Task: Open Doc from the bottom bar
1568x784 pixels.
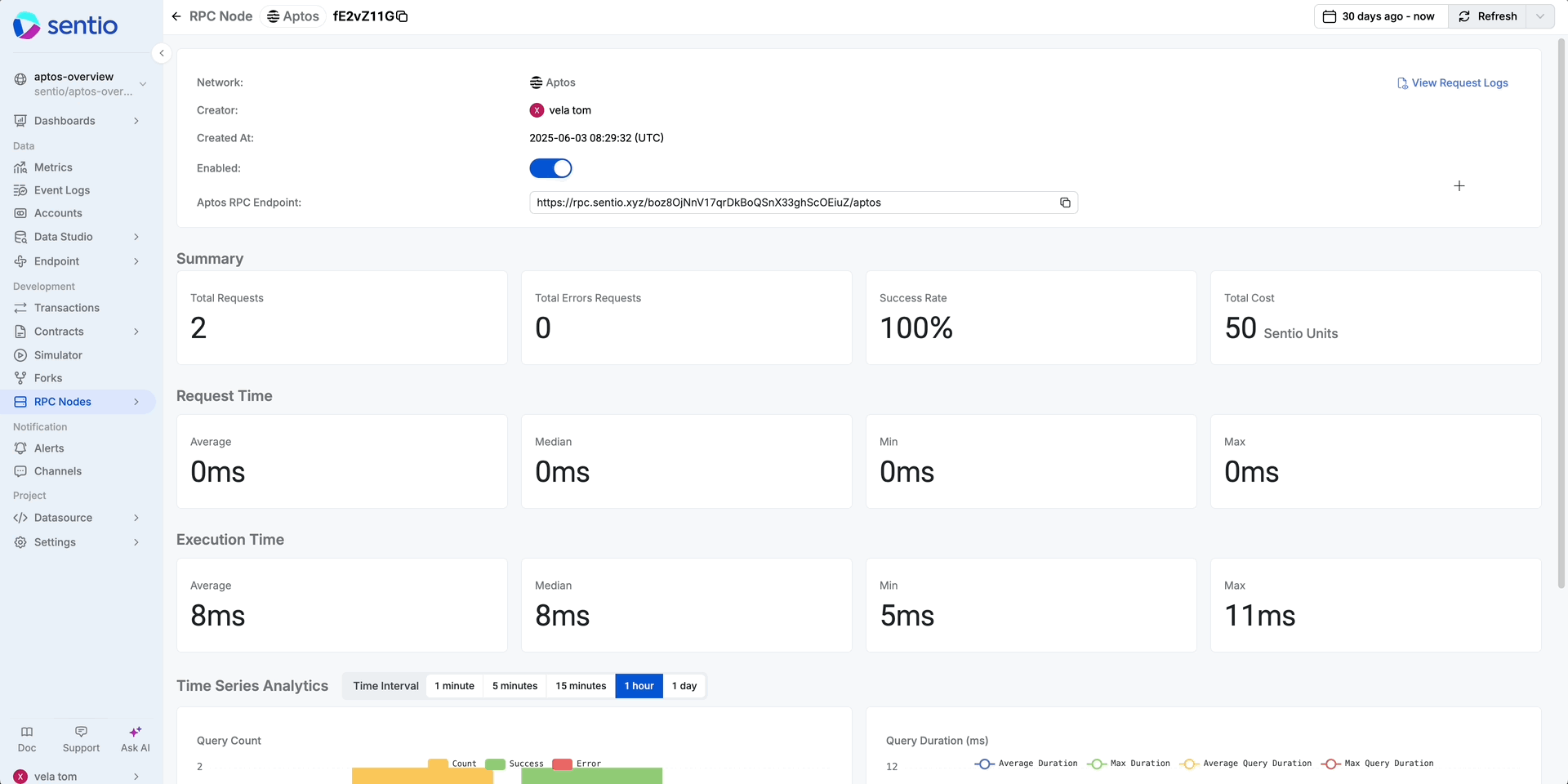Action: pos(27,739)
